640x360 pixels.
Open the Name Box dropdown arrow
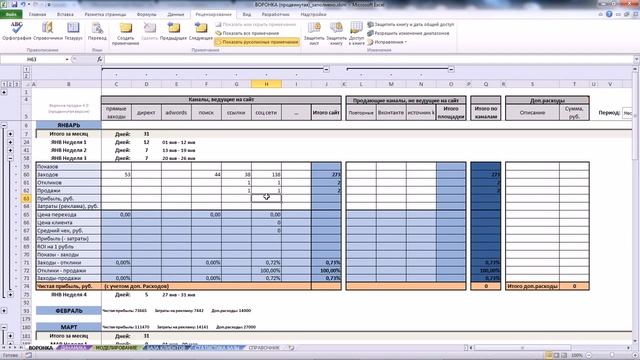click(x=67, y=60)
